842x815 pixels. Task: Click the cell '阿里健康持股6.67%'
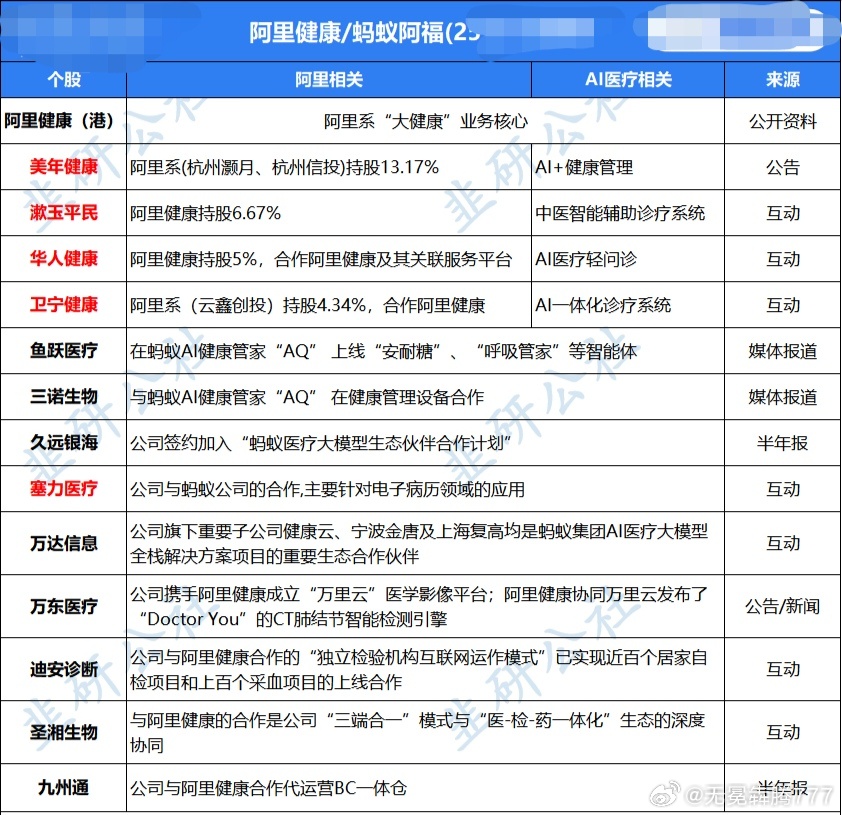click(329, 213)
